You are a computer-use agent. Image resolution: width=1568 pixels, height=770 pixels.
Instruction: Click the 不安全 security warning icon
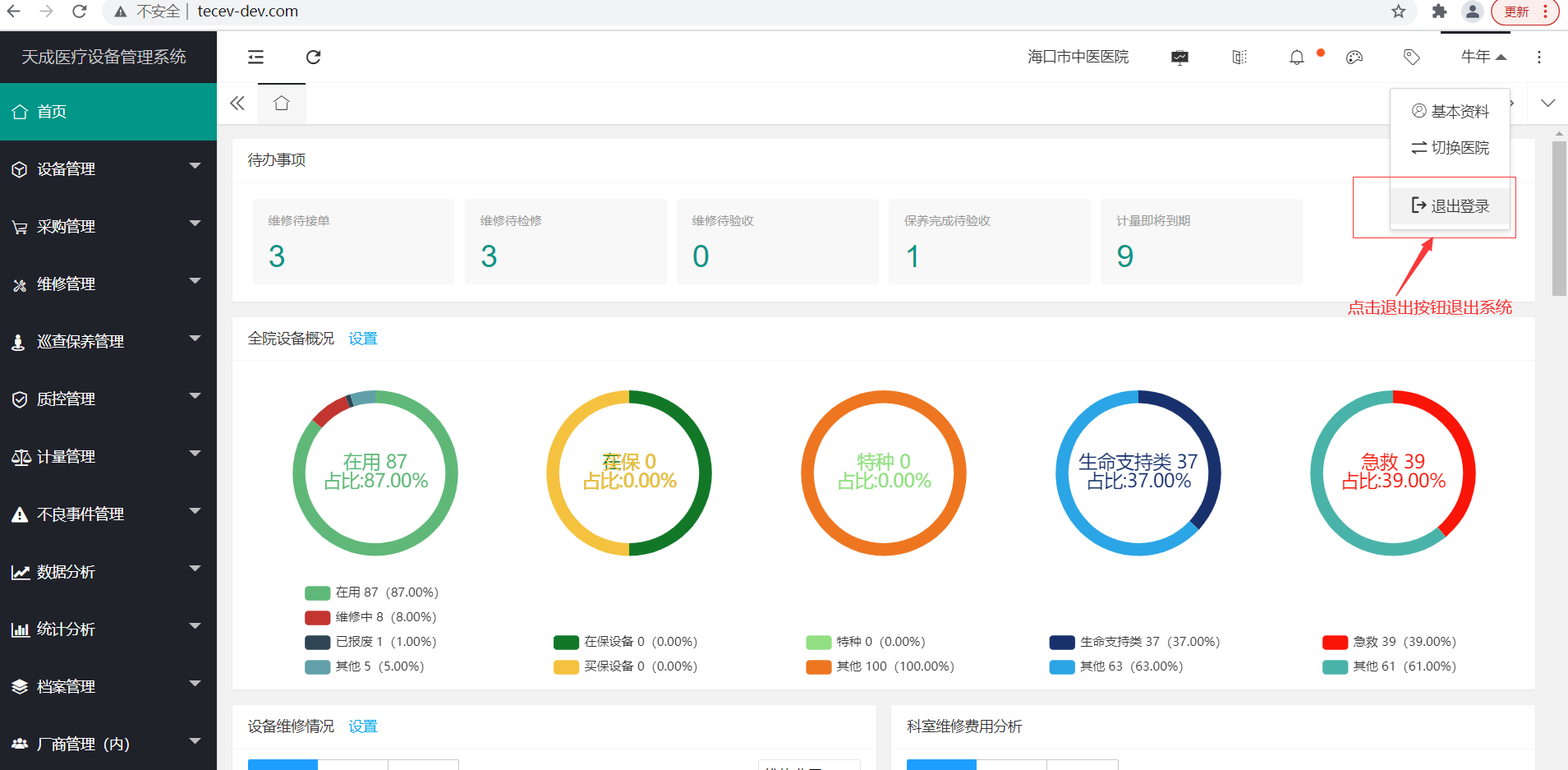121,12
